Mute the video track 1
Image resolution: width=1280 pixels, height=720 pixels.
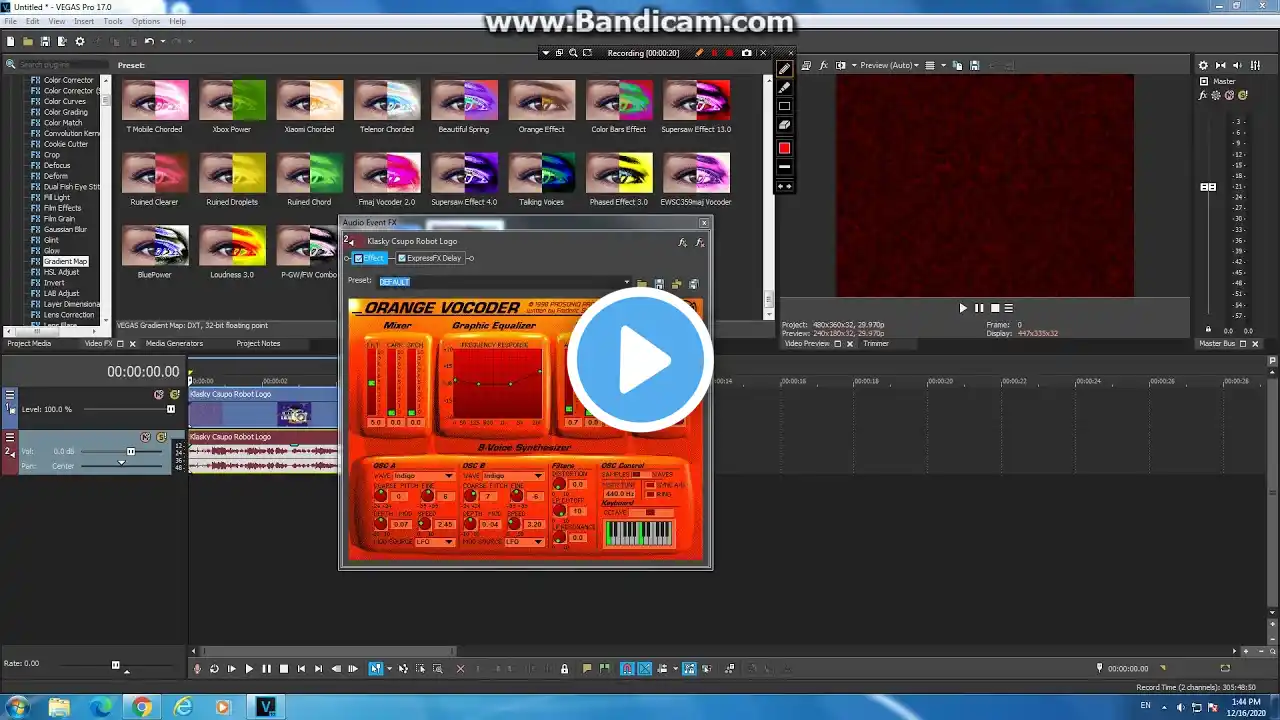tap(158, 394)
